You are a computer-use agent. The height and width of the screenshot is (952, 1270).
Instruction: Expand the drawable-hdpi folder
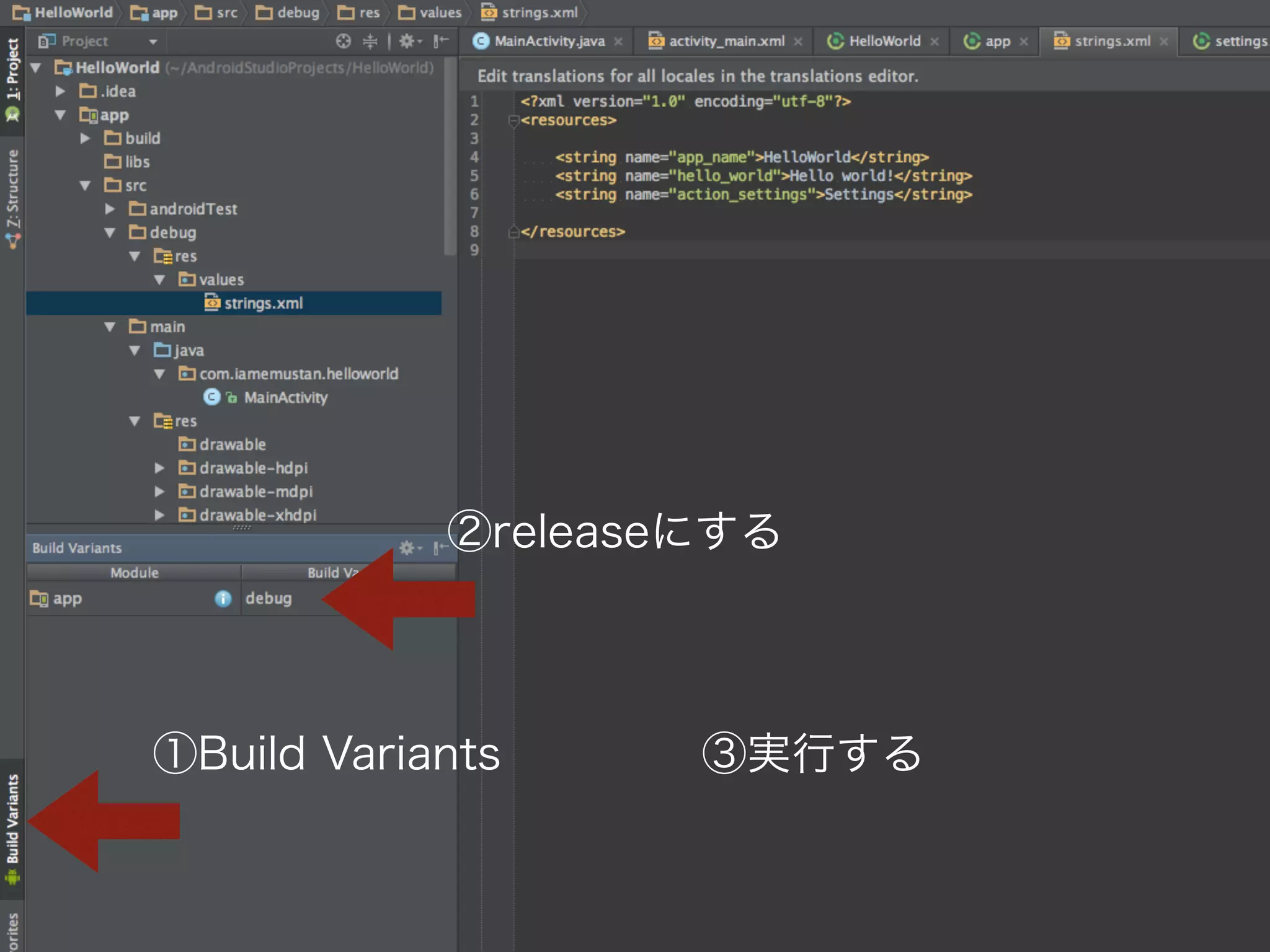pyautogui.click(x=159, y=468)
